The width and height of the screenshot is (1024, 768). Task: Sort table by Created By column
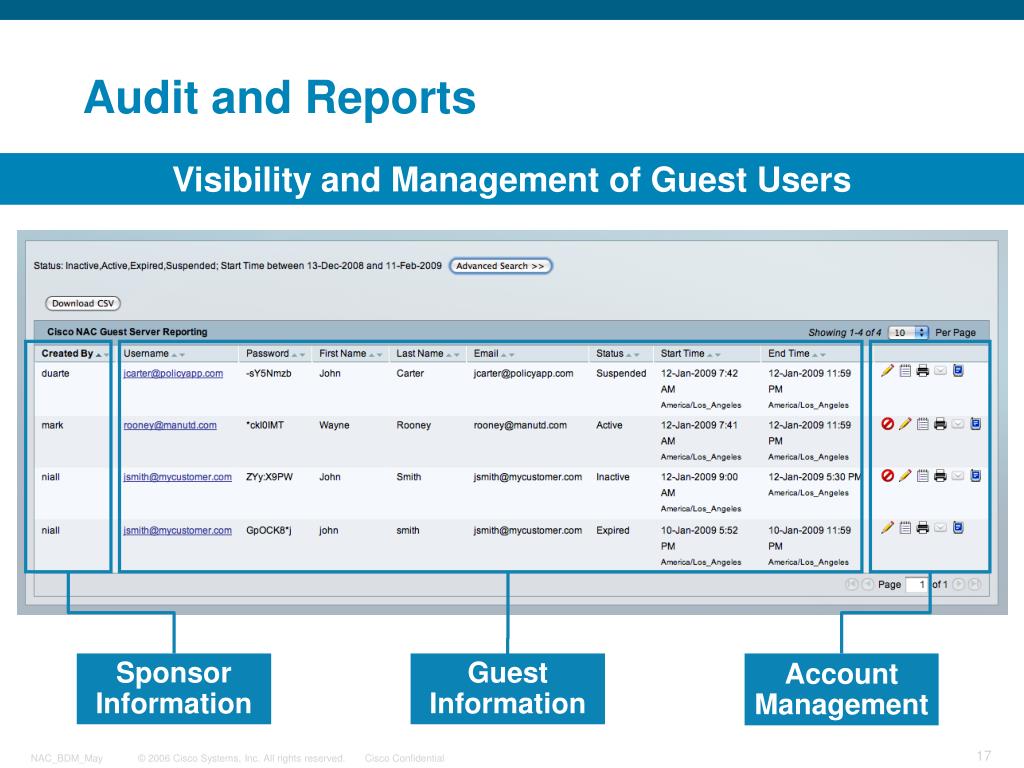[x=67, y=353]
